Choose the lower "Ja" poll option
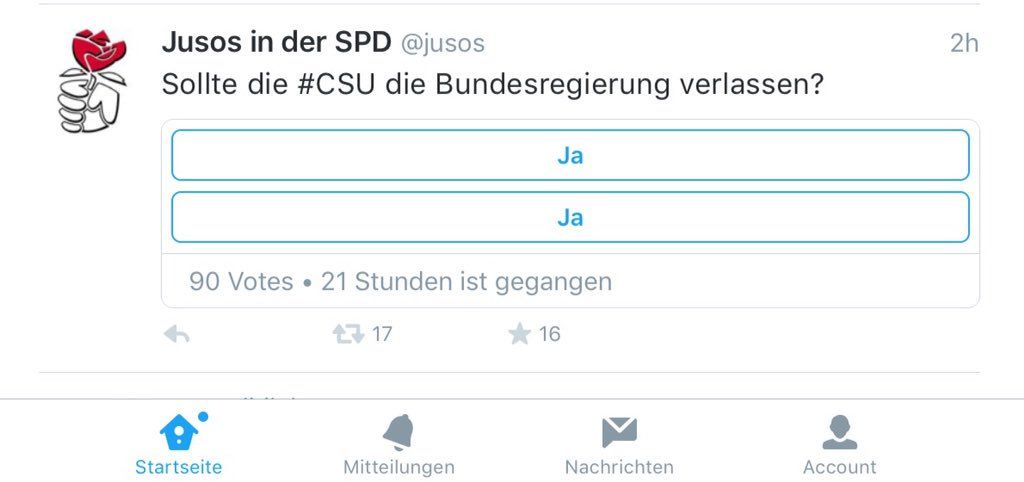Viewport: 1024px width, 482px height. (x=570, y=217)
